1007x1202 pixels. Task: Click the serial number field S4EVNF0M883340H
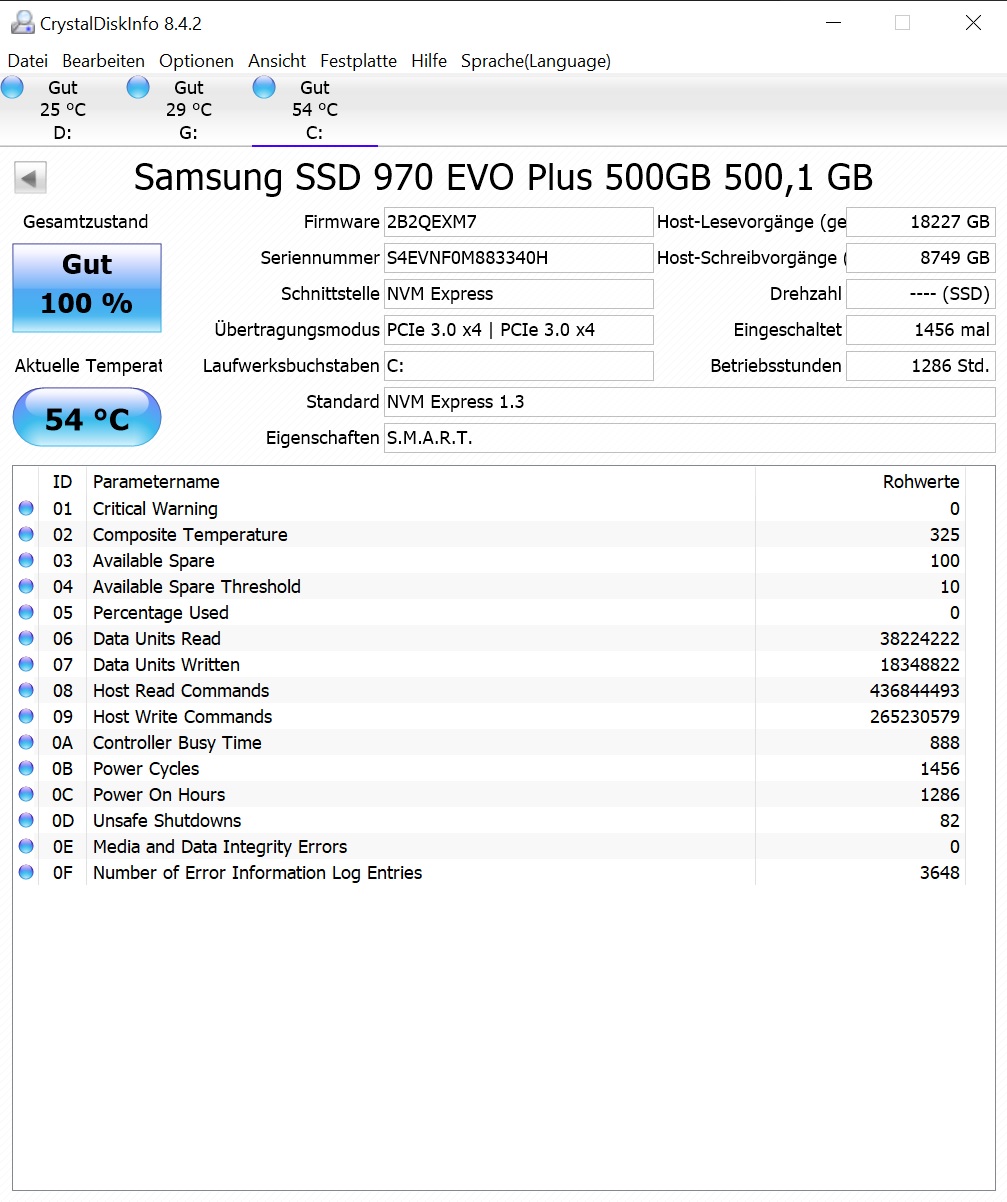point(519,258)
